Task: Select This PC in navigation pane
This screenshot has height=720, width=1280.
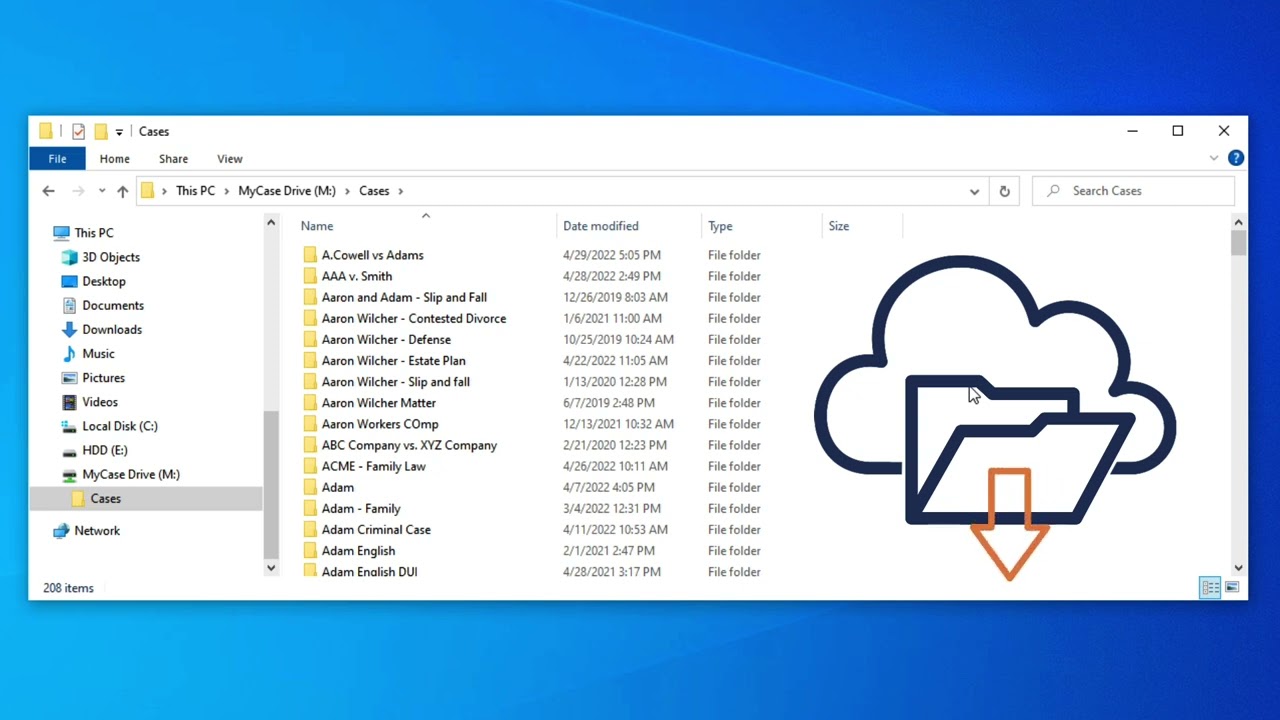Action: pyautogui.click(x=94, y=233)
